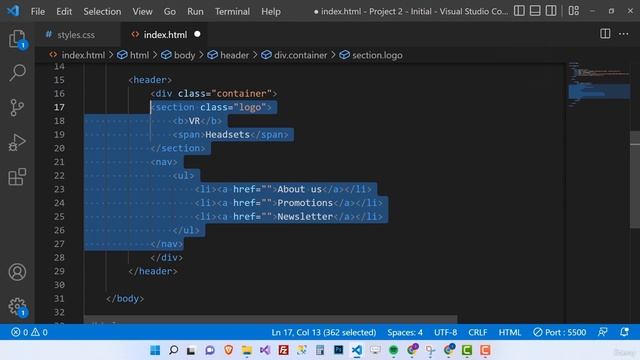640x360 pixels.
Task: Split the editor to the right
Action: [605, 34]
